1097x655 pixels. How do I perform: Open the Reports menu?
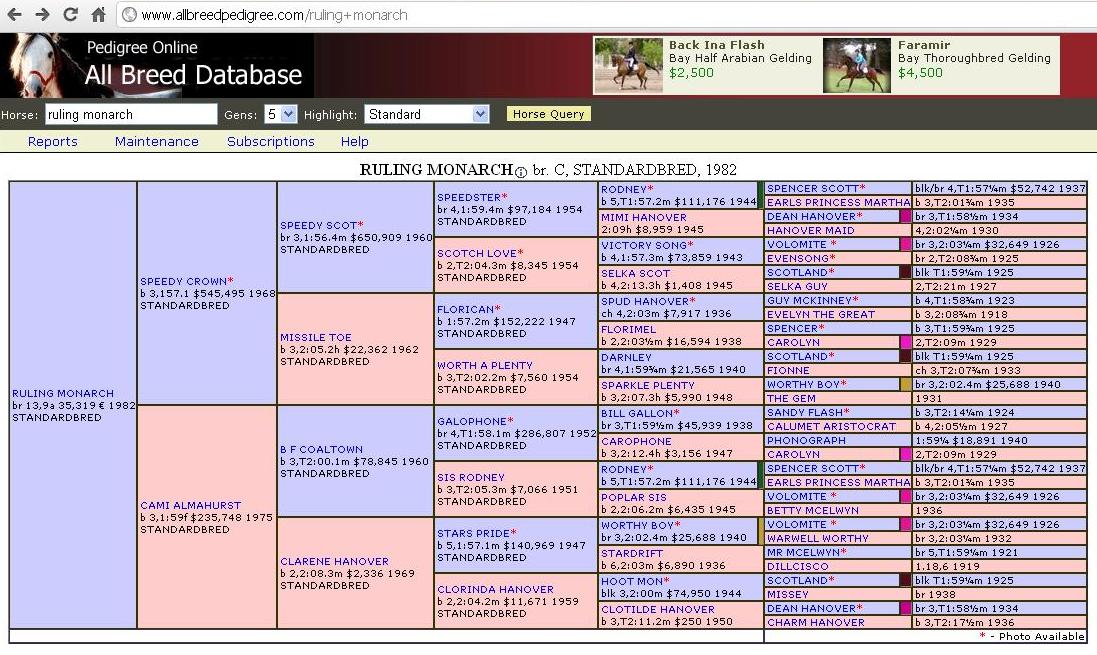(53, 142)
